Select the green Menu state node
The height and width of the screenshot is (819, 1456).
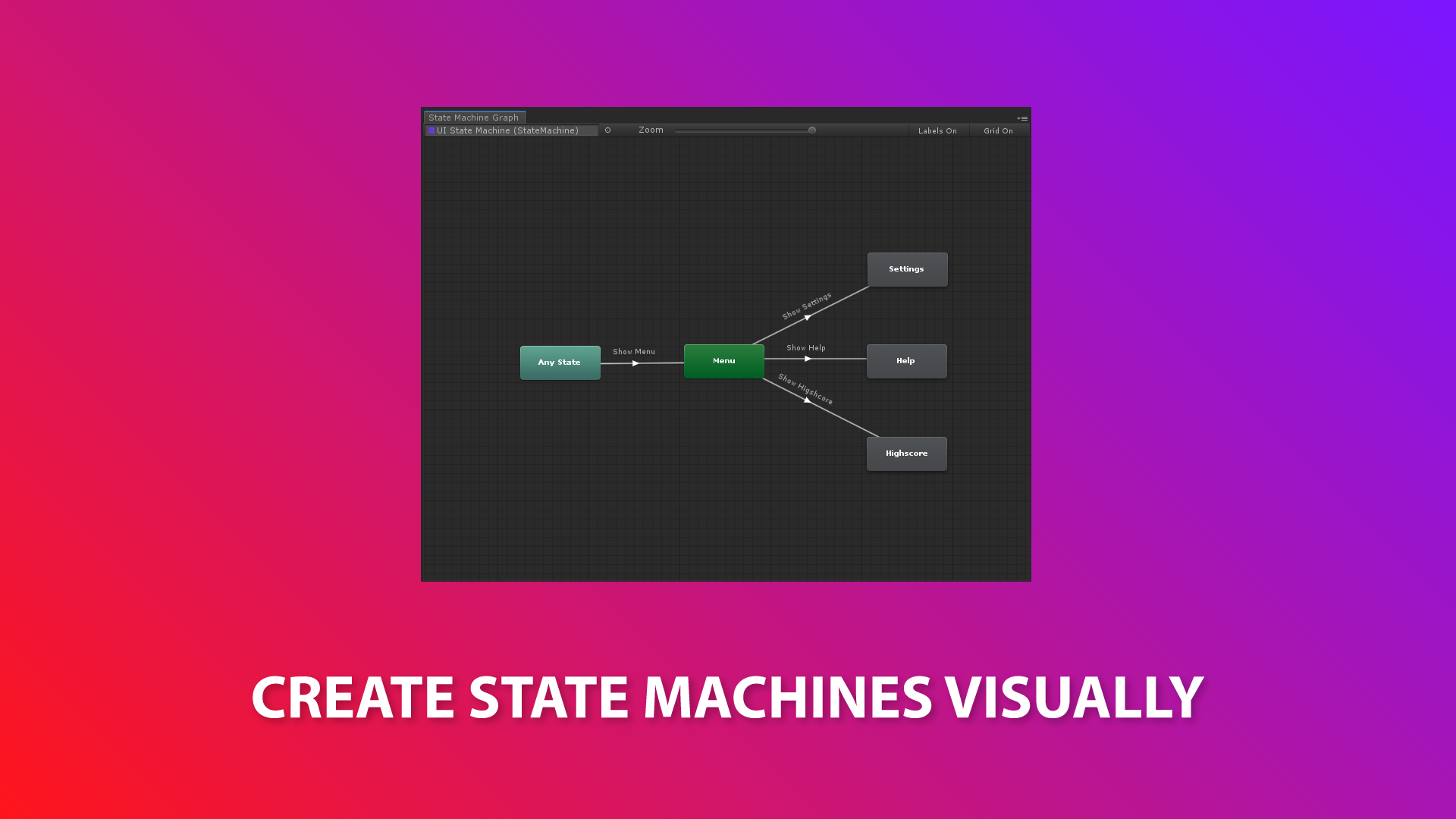pyautogui.click(x=723, y=361)
